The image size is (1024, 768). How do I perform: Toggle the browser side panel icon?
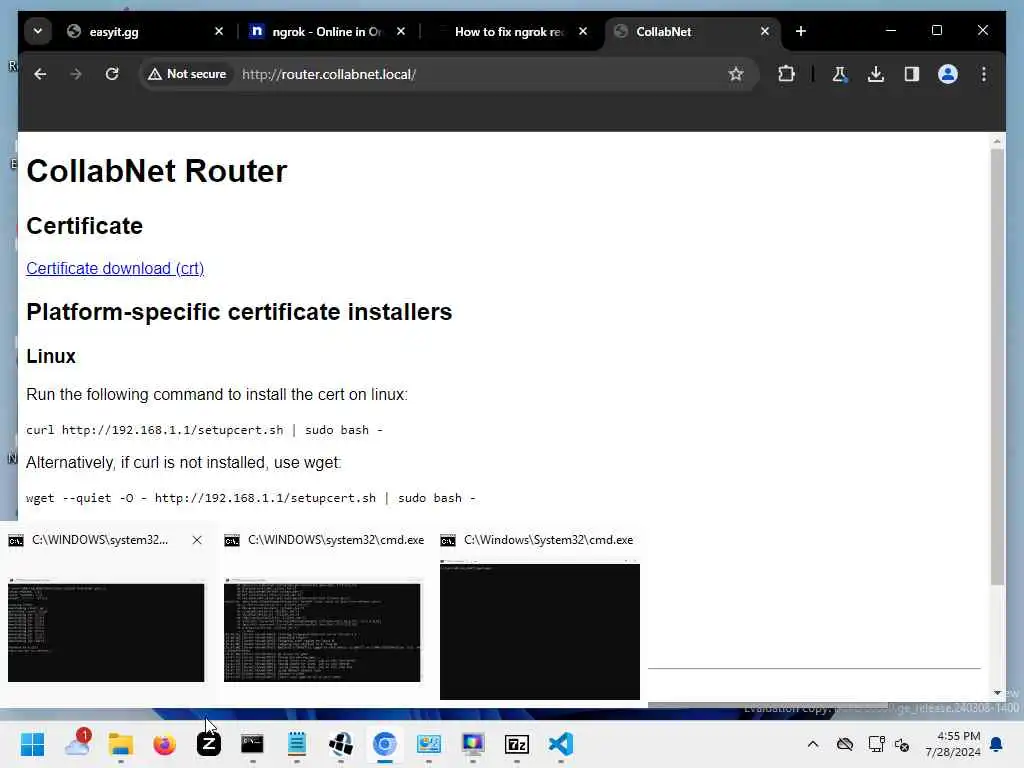pos(912,74)
